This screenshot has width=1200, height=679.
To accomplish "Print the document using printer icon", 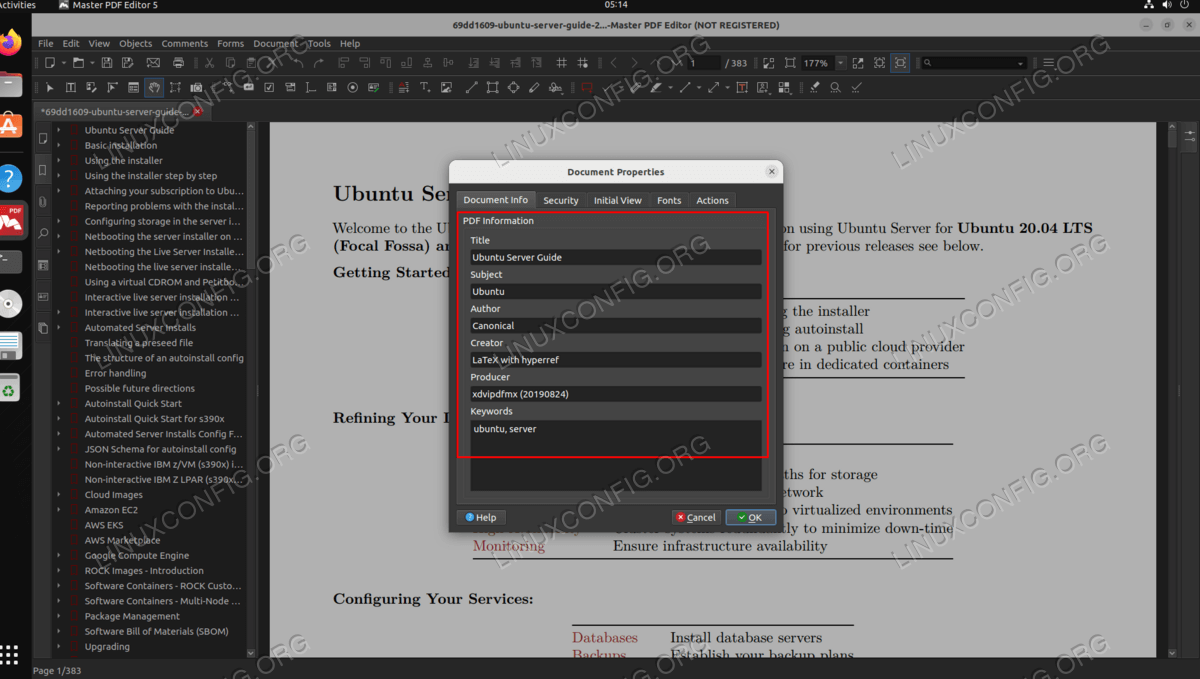I will pos(178,62).
